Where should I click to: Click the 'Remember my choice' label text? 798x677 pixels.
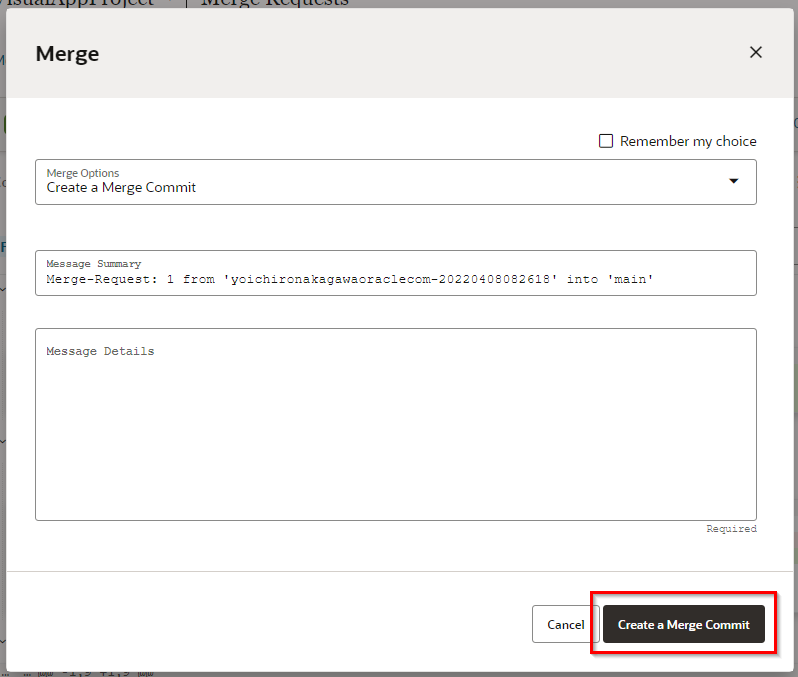688,141
